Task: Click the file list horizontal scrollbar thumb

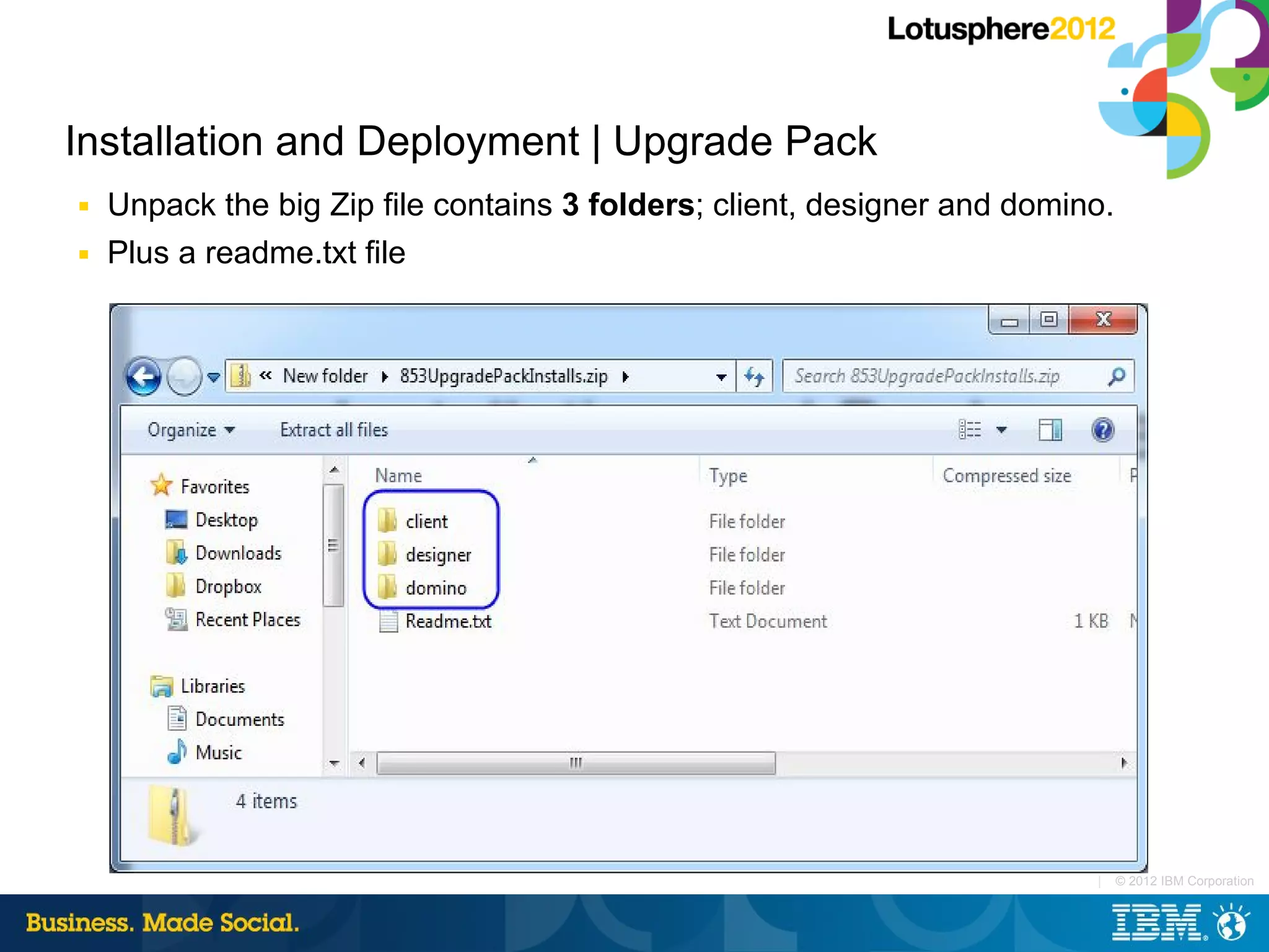Action: coord(576,762)
